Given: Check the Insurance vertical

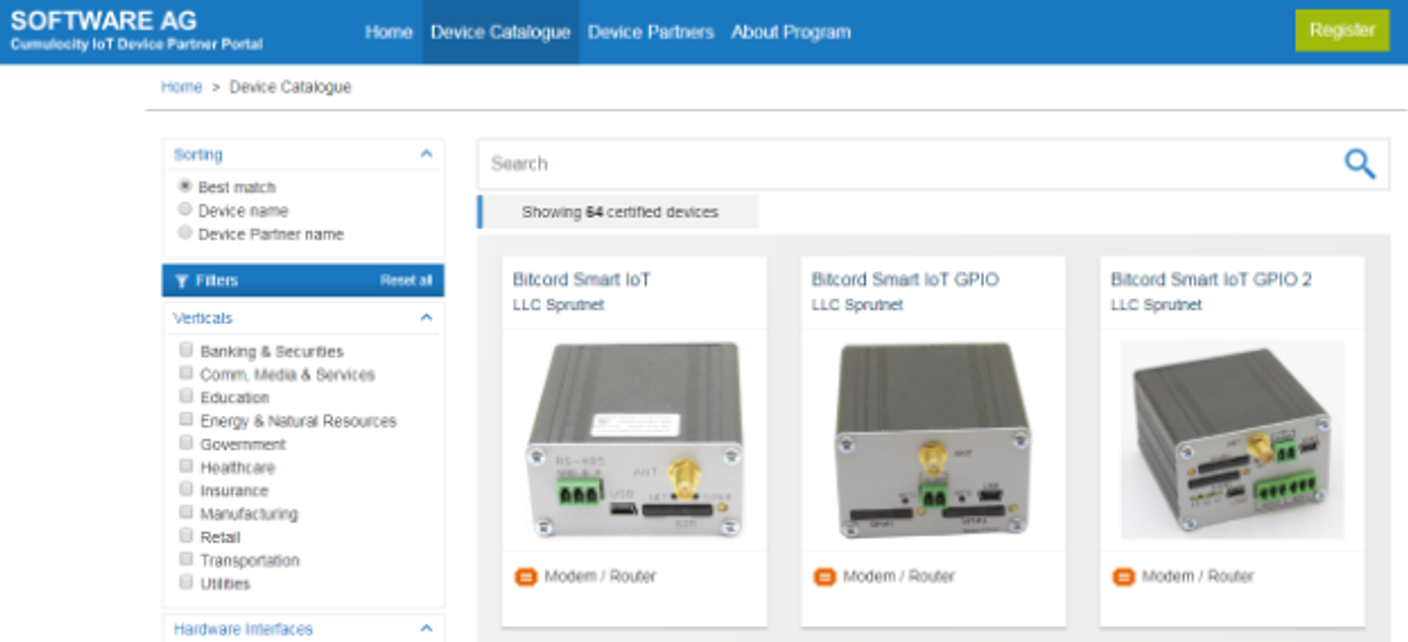Looking at the screenshot, I should (x=186, y=489).
